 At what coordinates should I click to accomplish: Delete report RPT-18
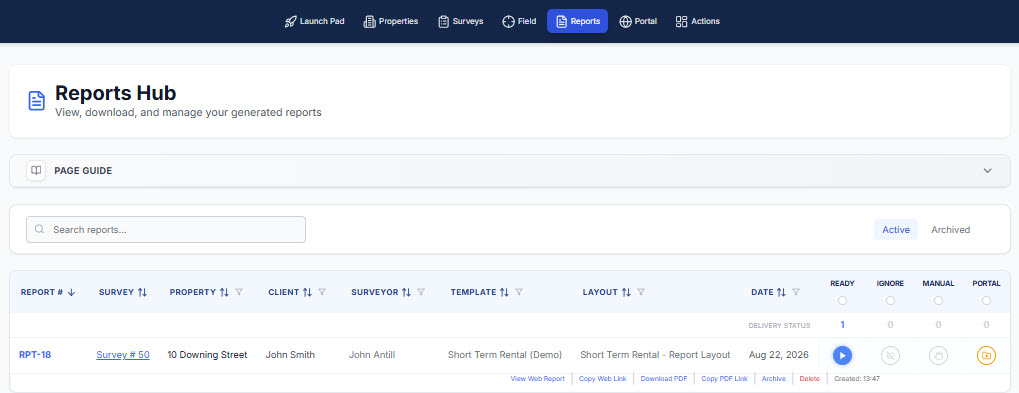[810, 379]
